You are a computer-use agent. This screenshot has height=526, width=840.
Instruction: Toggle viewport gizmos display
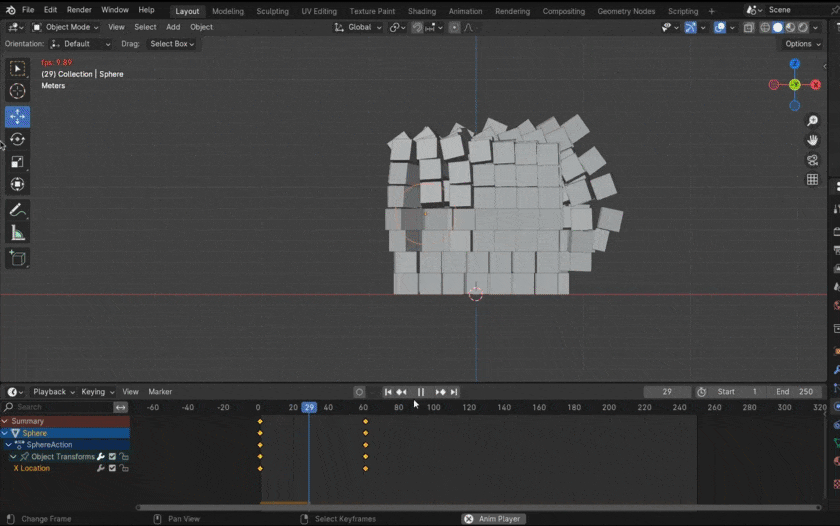(x=691, y=27)
